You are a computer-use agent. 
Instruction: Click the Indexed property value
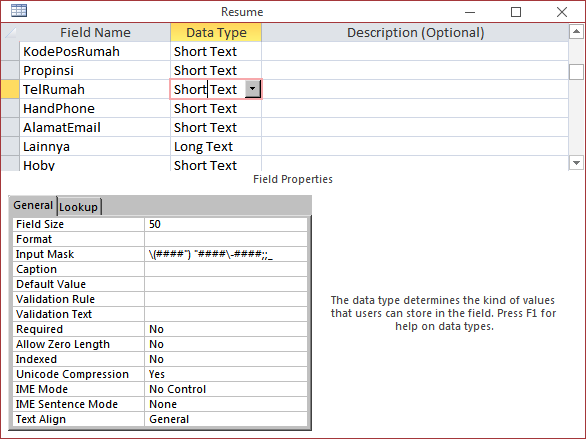tap(226, 359)
